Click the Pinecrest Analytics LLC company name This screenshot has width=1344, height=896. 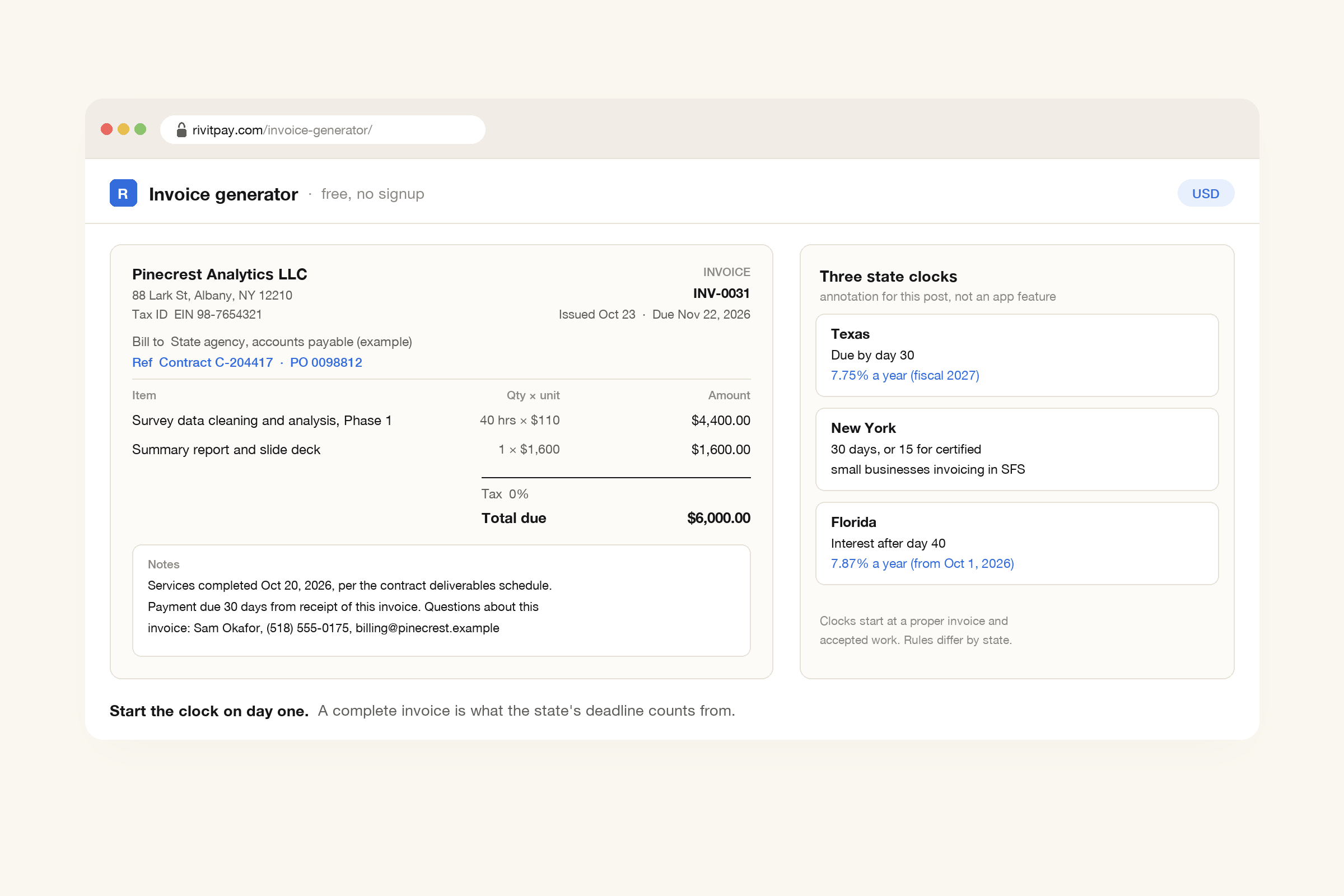click(x=220, y=274)
